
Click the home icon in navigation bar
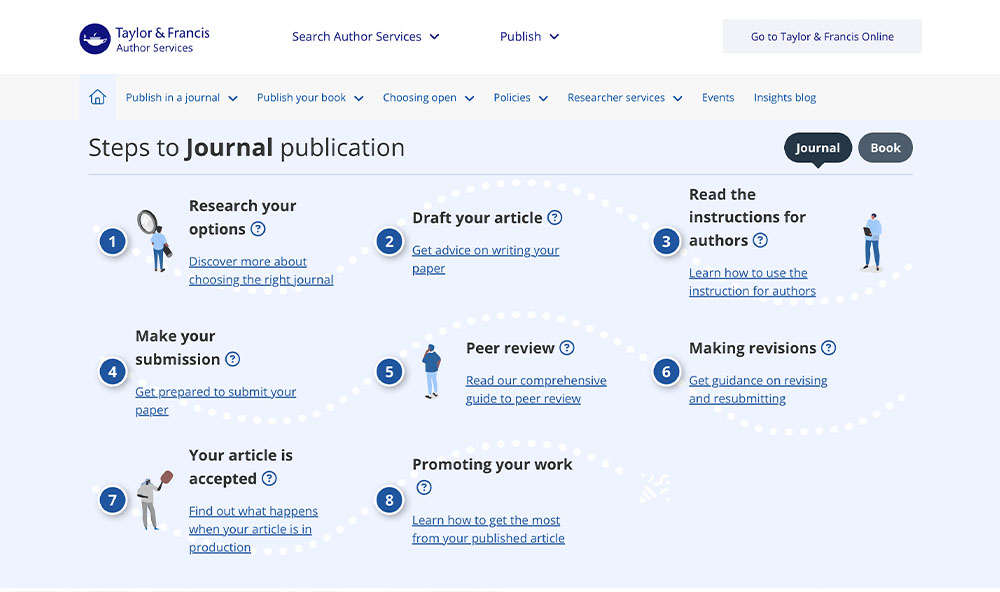point(97,97)
